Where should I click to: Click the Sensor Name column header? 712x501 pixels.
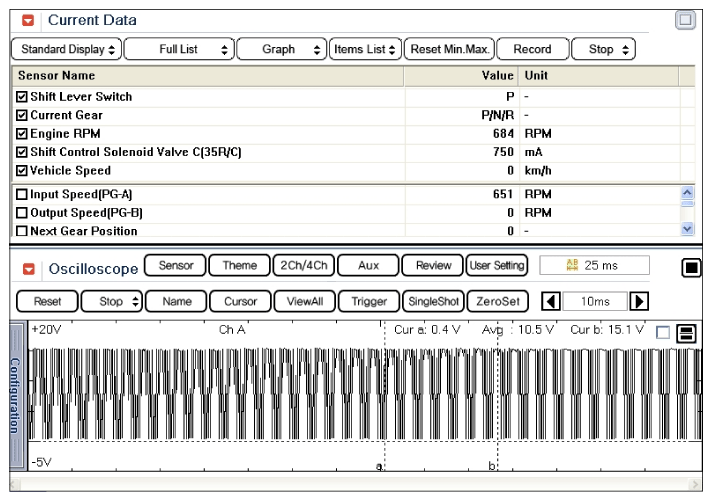208,76
